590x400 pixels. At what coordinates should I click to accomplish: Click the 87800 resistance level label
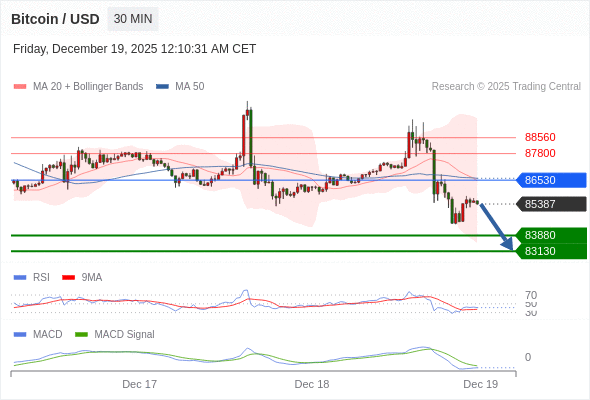[540, 153]
